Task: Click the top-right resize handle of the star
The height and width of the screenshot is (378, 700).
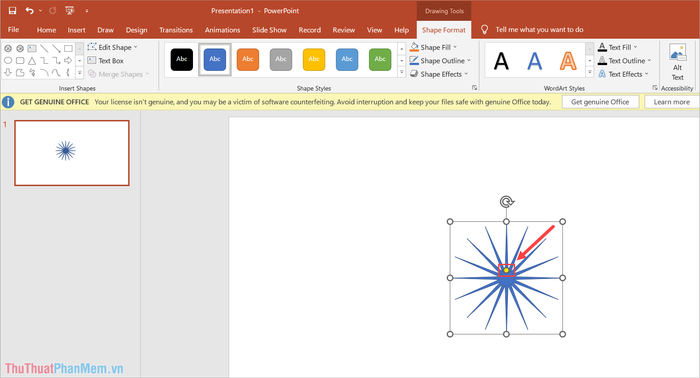Action: tap(562, 221)
